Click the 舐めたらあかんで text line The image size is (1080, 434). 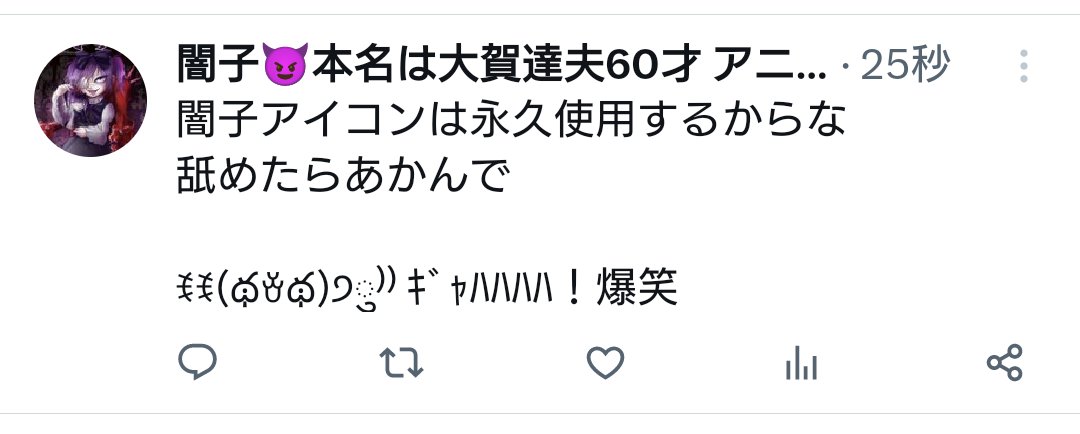pyautogui.click(x=342, y=176)
